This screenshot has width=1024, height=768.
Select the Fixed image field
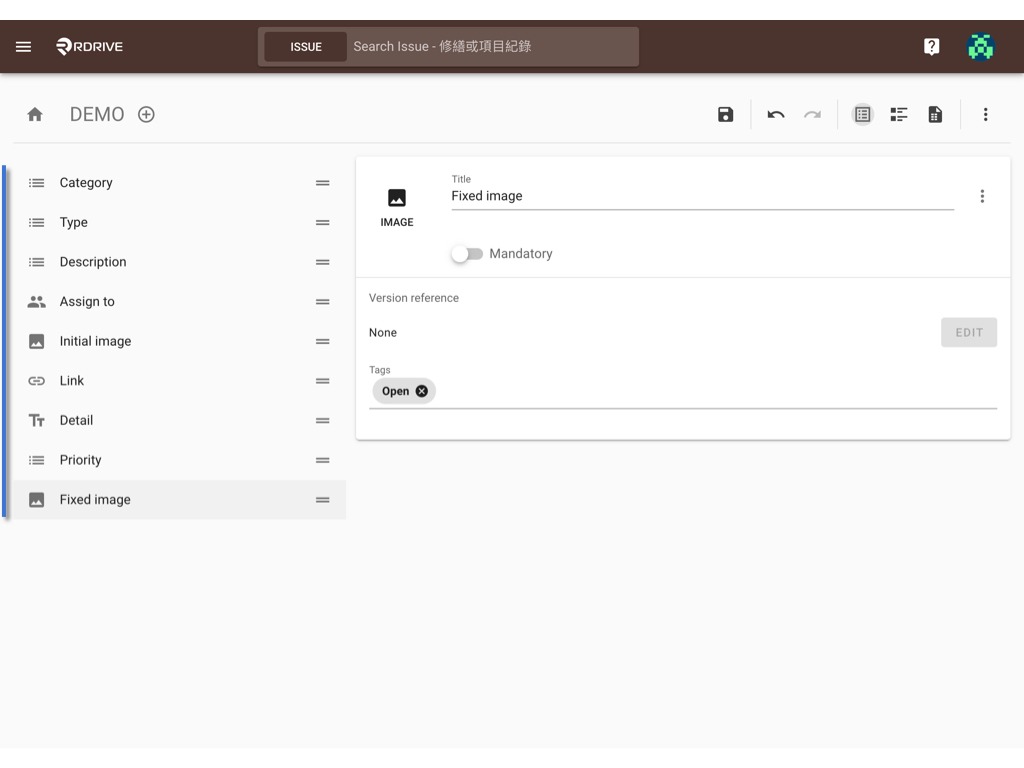(179, 500)
